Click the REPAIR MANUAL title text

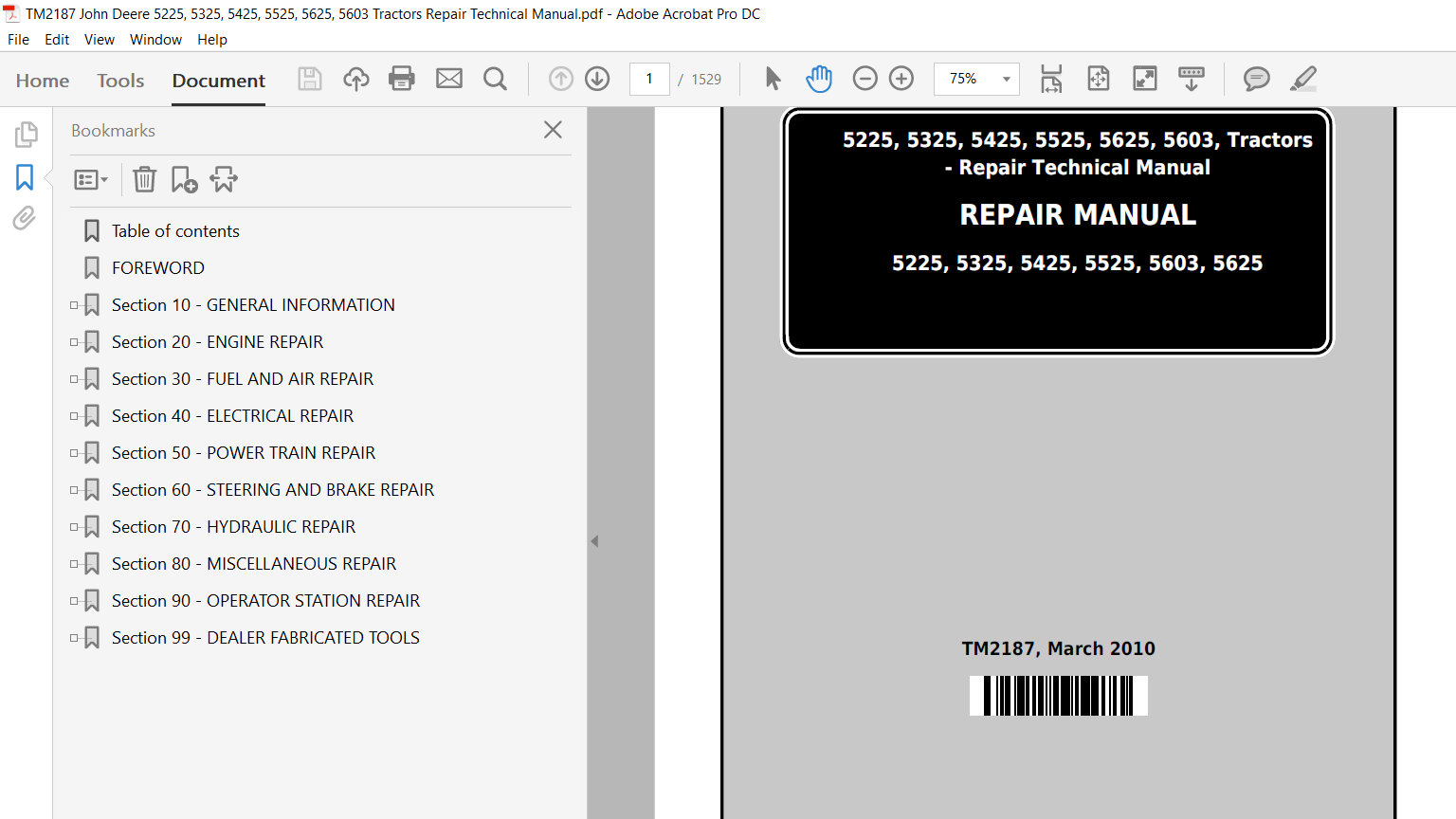[1078, 215]
